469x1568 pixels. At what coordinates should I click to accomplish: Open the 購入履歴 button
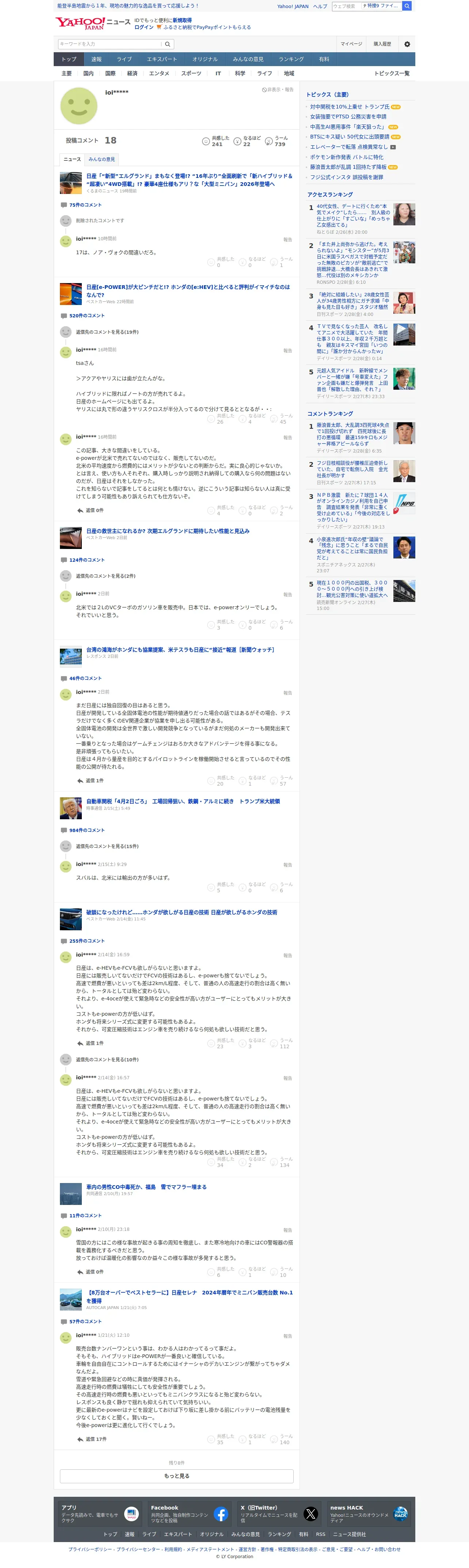[382, 44]
